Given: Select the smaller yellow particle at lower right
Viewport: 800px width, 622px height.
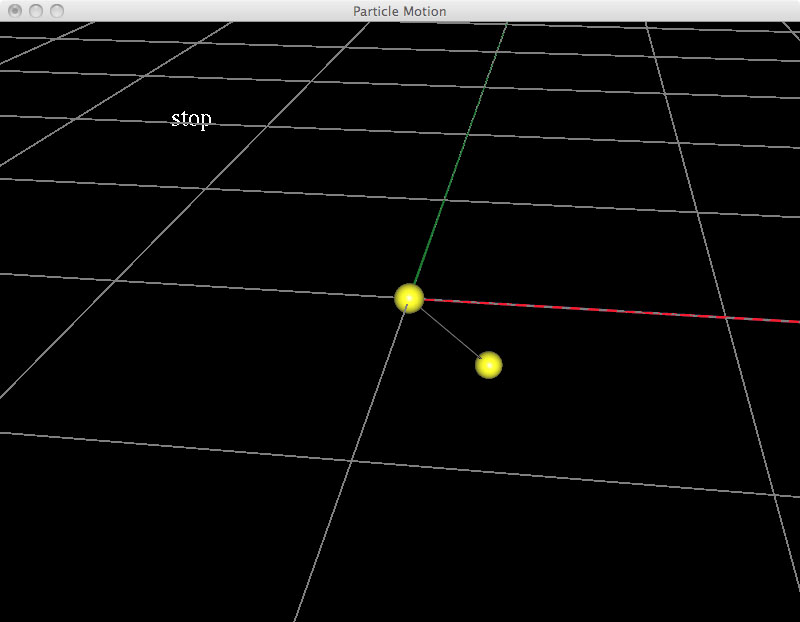Looking at the screenshot, I should pyautogui.click(x=488, y=365).
